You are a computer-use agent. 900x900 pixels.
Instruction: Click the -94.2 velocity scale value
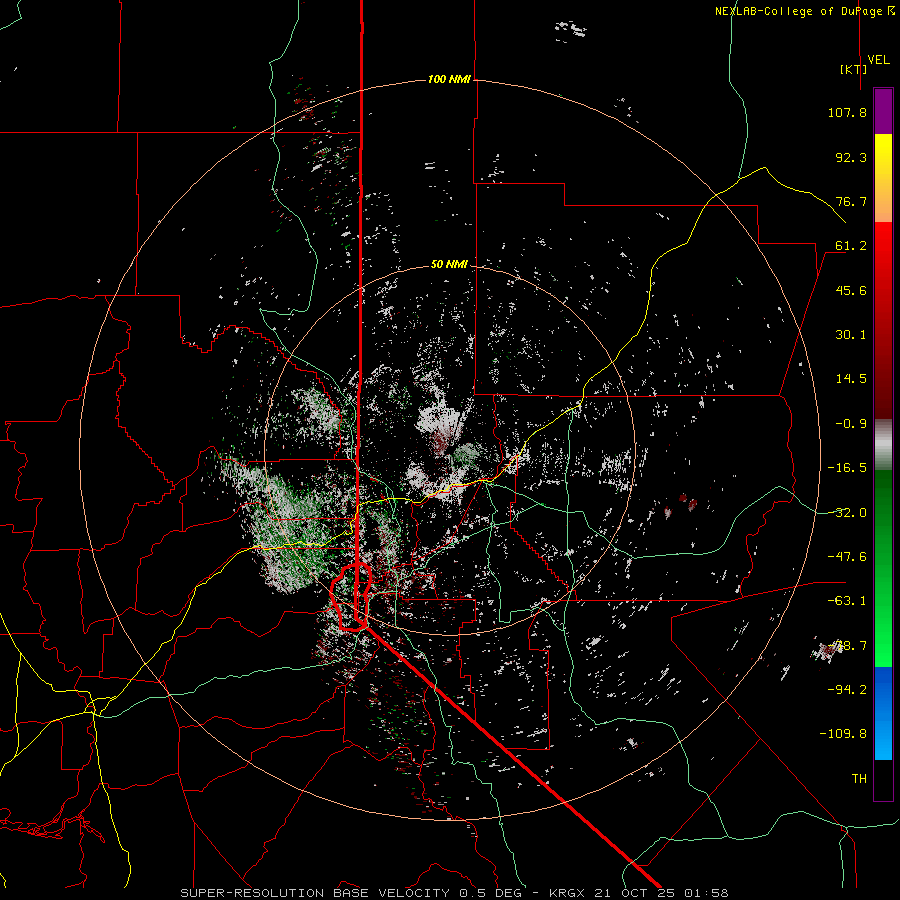click(x=847, y=689)
